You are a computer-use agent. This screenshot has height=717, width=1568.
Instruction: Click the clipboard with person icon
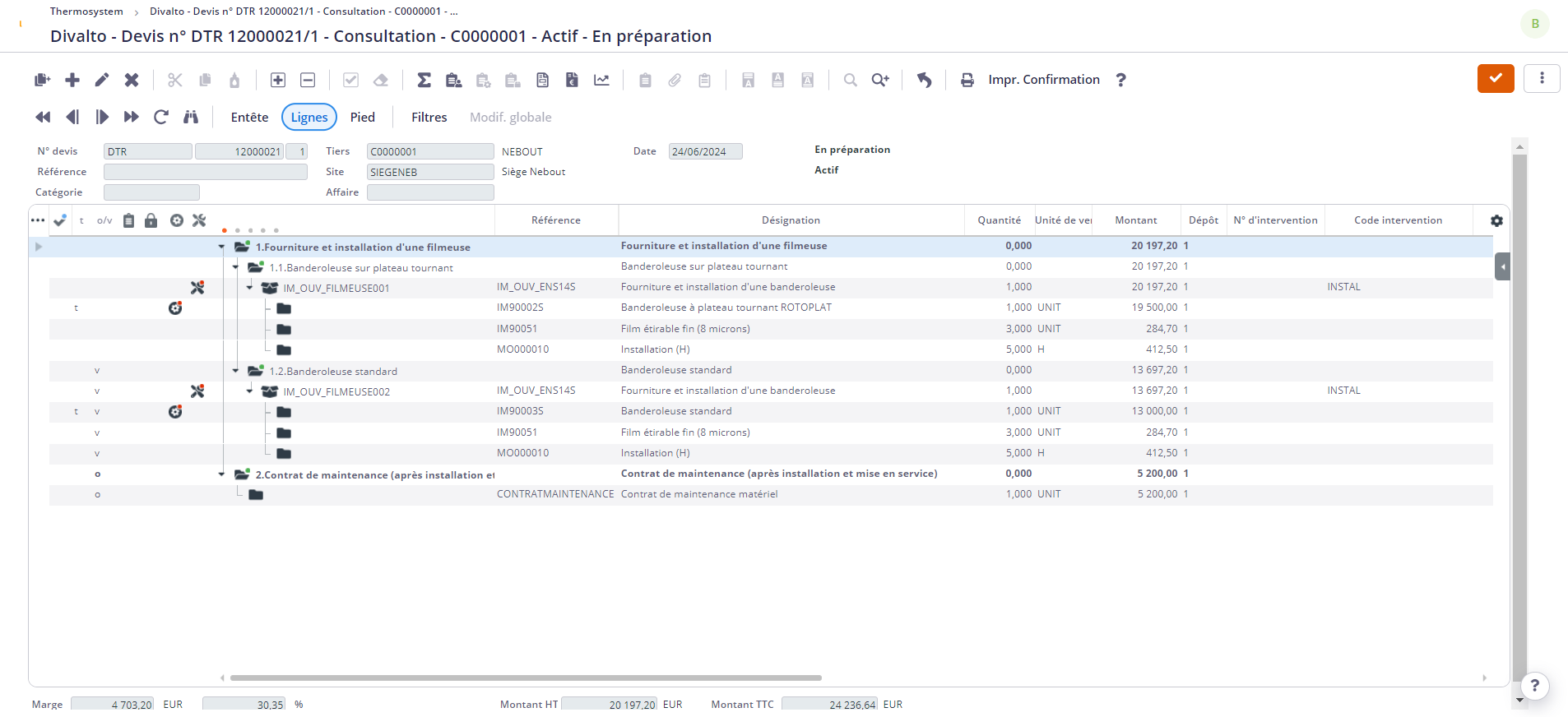point(453,80)
